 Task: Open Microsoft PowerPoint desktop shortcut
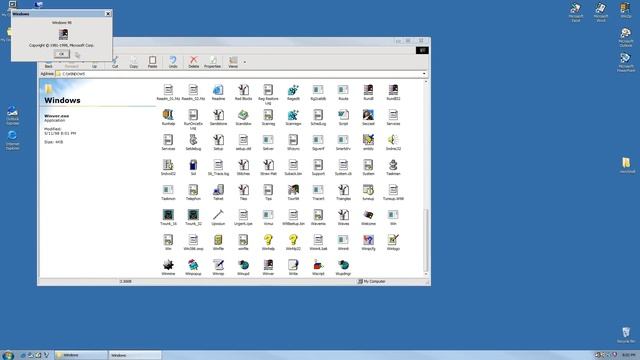click(x=625, y=62)
